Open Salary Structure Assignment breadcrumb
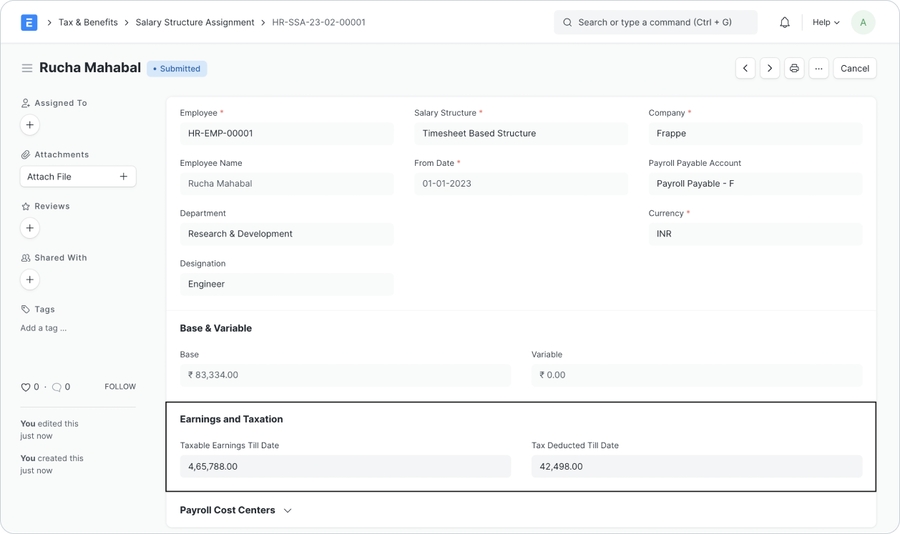Image resolution: width=900 pixels, height=534 pixels. [x=195, y=22]
